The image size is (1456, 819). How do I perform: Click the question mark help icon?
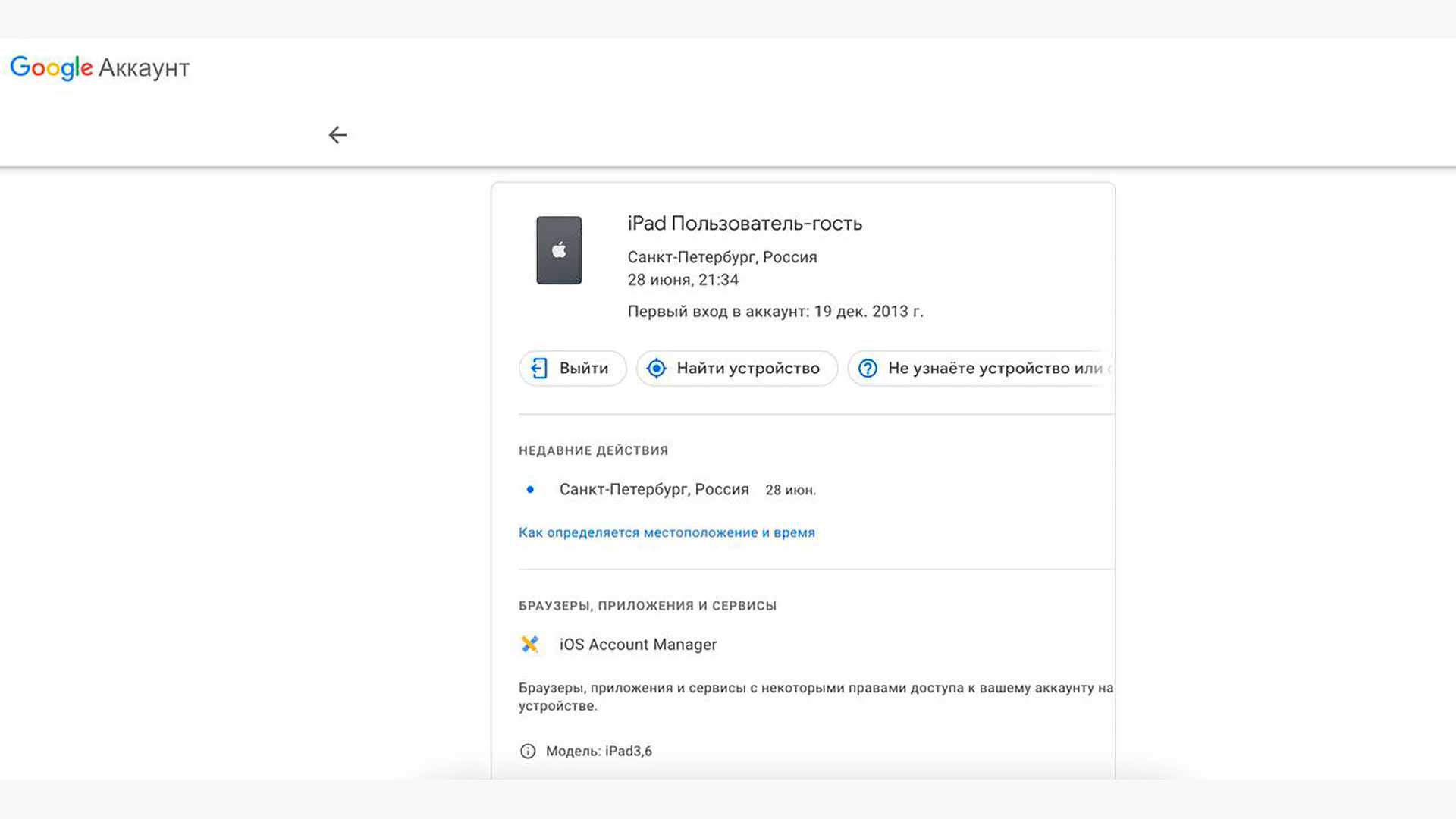(868, 369)
